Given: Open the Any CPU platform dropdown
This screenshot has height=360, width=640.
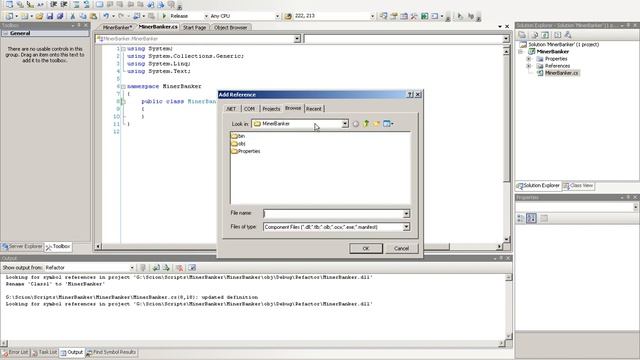Looking at the screenshot, I should tap(244, 16).
